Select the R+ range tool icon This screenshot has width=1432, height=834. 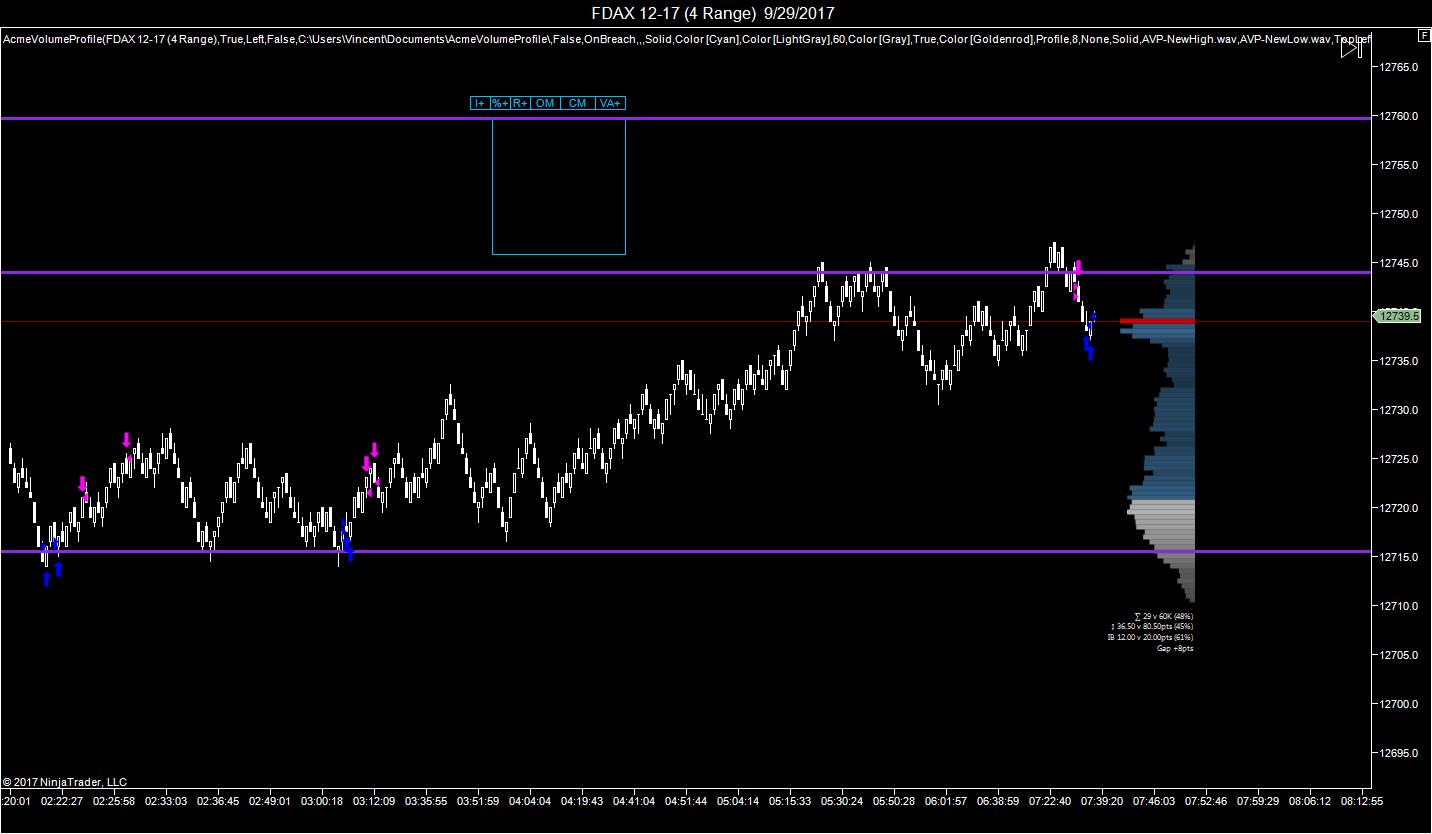click(x=518, y=103)
